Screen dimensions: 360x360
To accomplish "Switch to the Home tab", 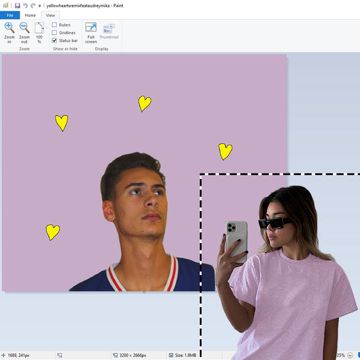I will coord(30,15).
